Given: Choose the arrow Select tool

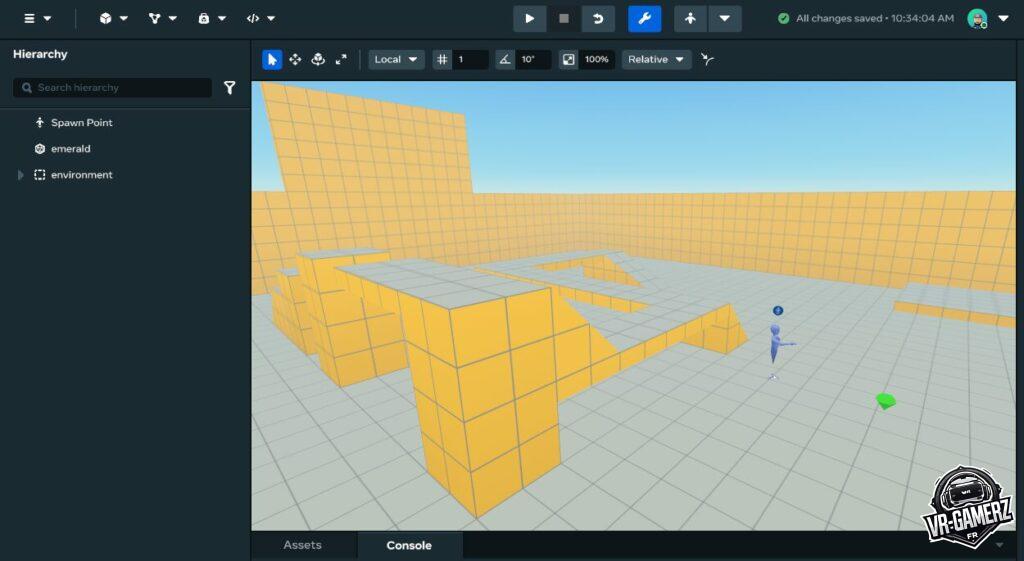Looking at the screenshot, I should tap(272, 60).
